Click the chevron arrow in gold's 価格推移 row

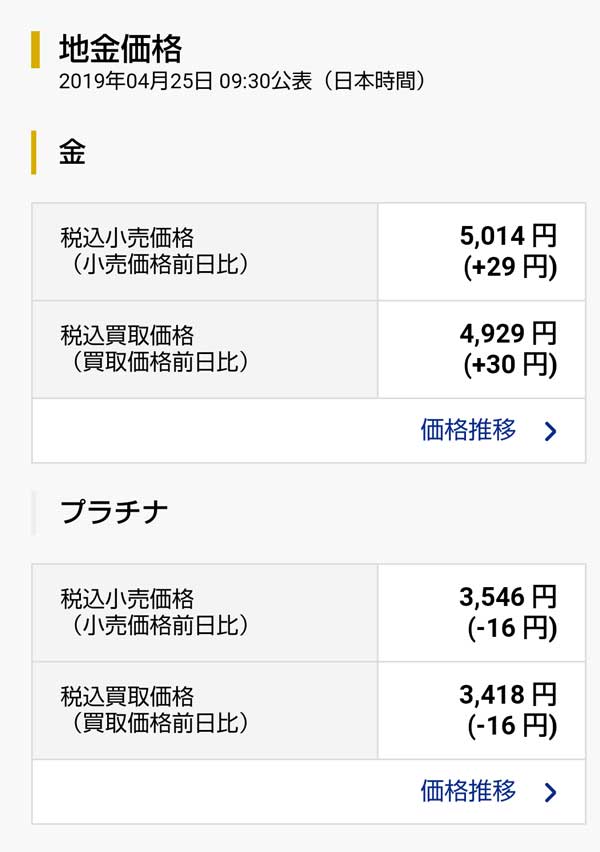550,432
